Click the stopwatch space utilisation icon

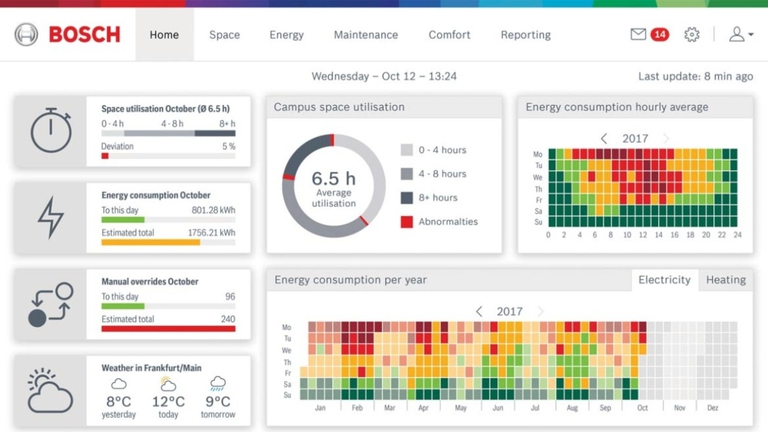point(50,131)
